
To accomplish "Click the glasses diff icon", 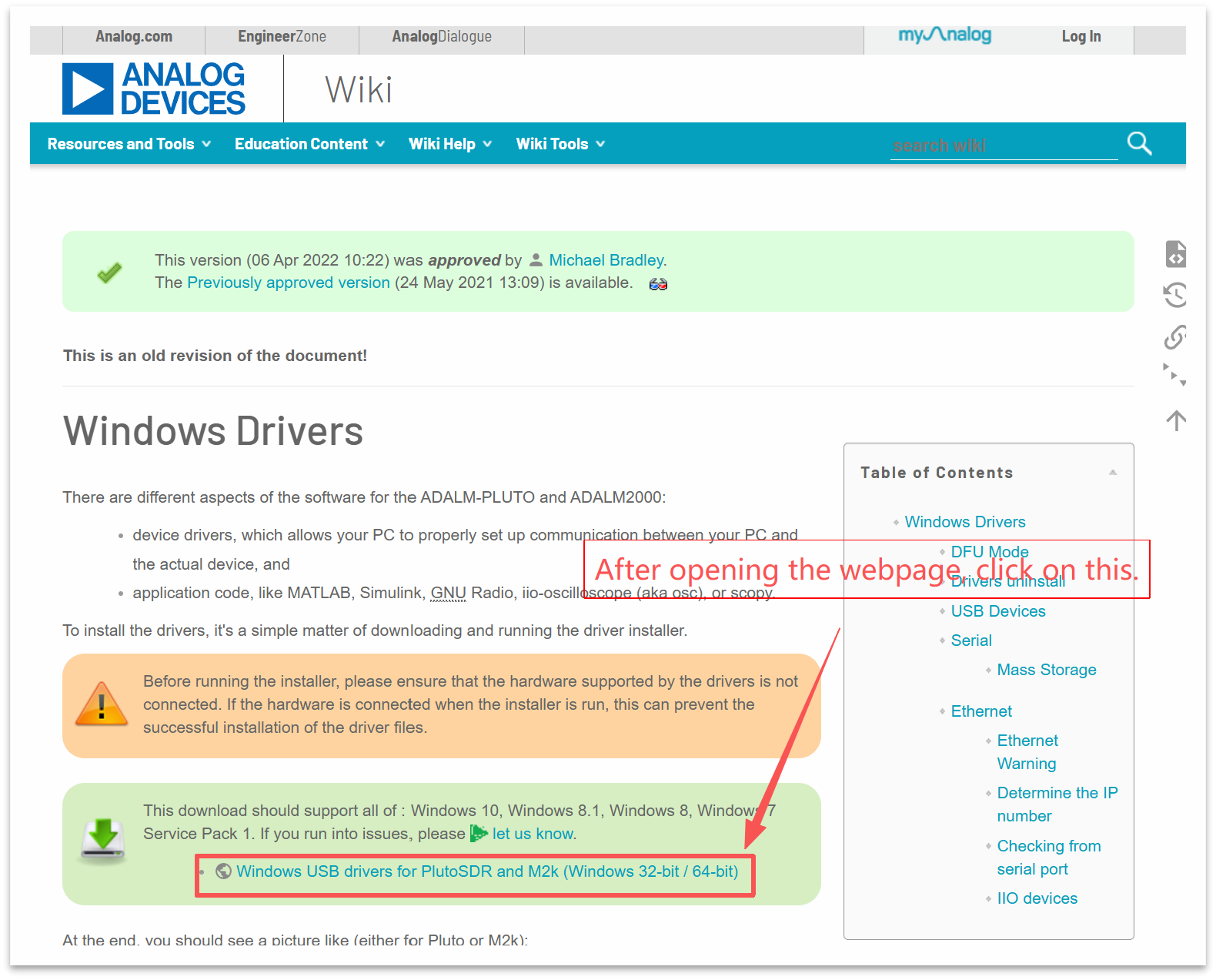I will [x=658, y=284].
